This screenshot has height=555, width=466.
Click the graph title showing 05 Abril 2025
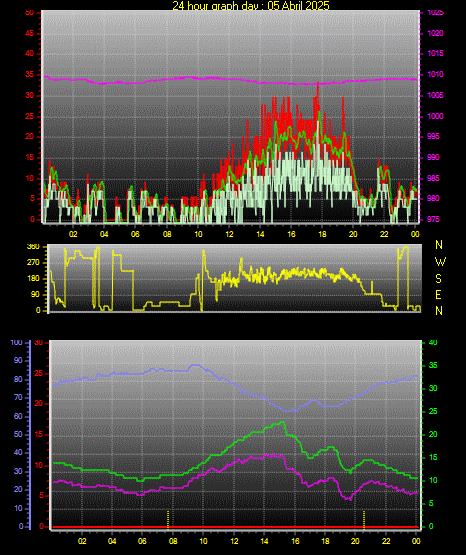251,5
